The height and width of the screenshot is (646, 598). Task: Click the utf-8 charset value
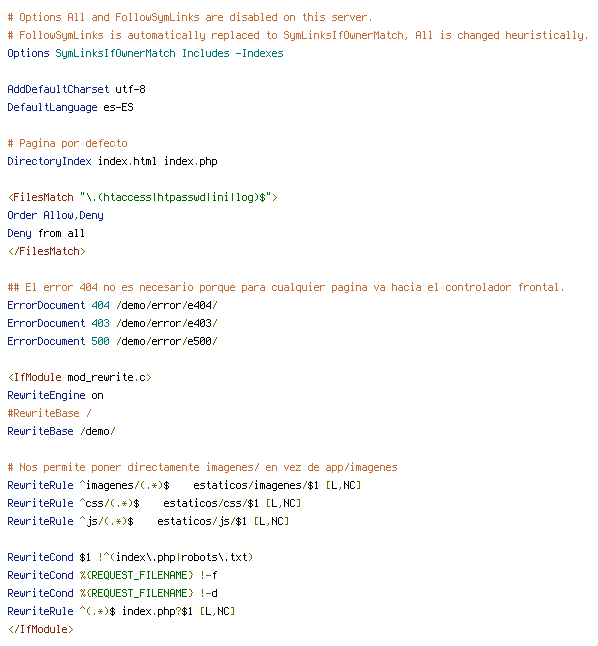(130, 89)
